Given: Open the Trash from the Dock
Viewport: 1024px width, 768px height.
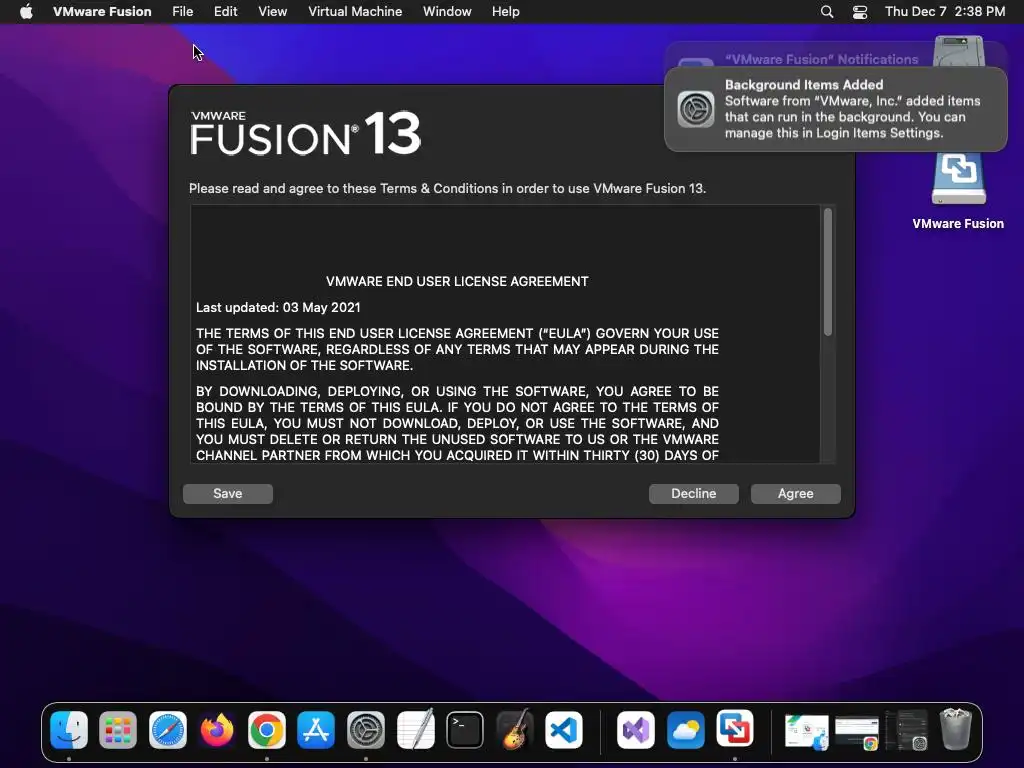Looking at the screenshot, I should tap(956, 729).
